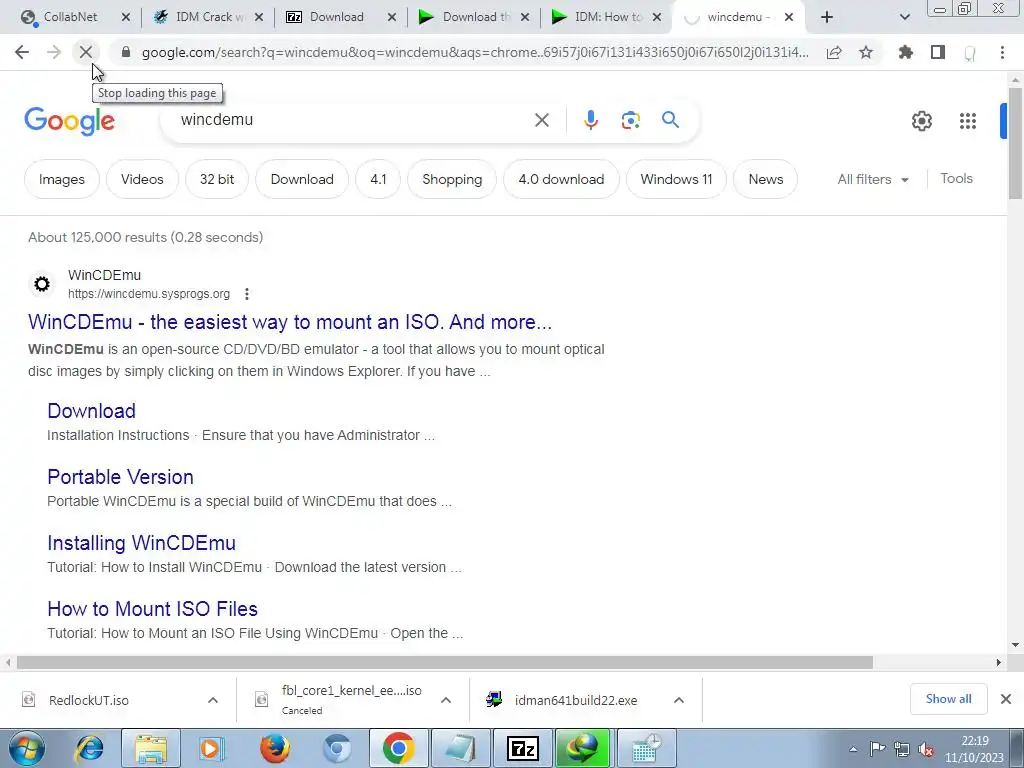Open the Portable Version sitelink
Screen dimensions: 1024x768
tap(120, 477)
